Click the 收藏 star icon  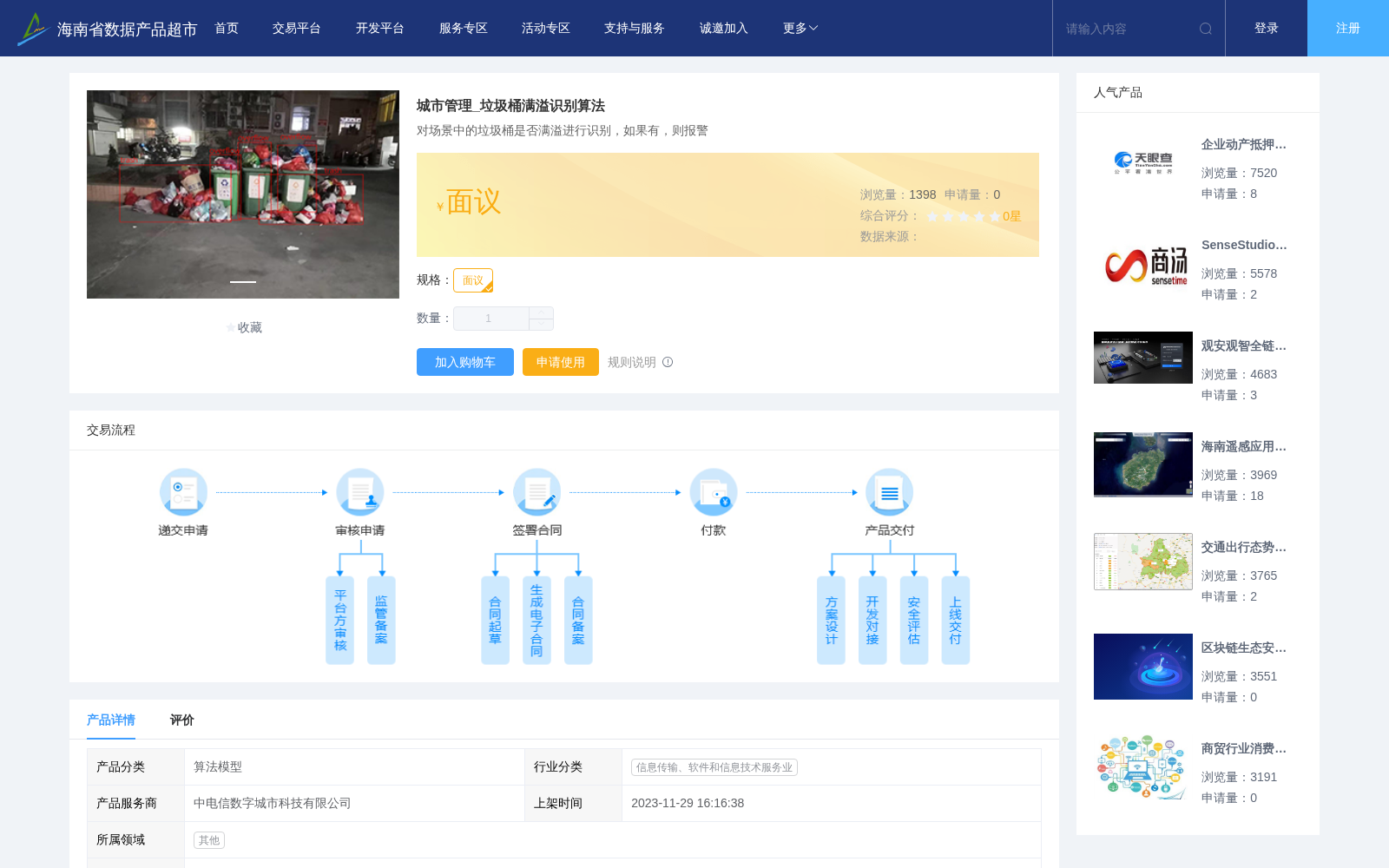pos(230,327)
